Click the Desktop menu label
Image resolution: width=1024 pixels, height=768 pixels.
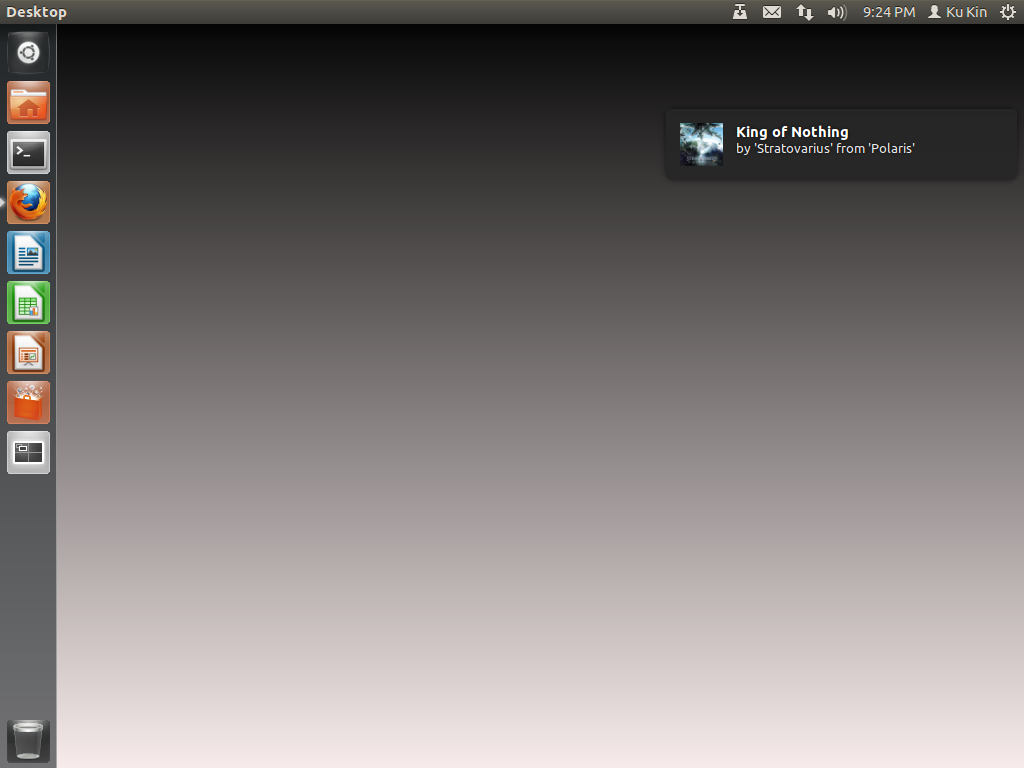tap(36, 12)
